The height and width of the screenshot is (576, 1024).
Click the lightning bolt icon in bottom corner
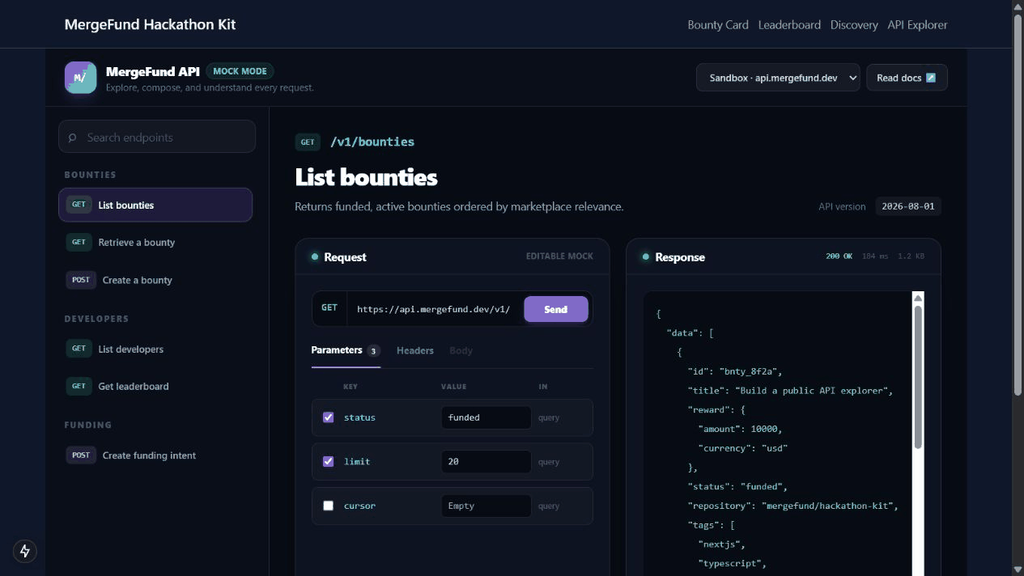[x=25, y=551]
